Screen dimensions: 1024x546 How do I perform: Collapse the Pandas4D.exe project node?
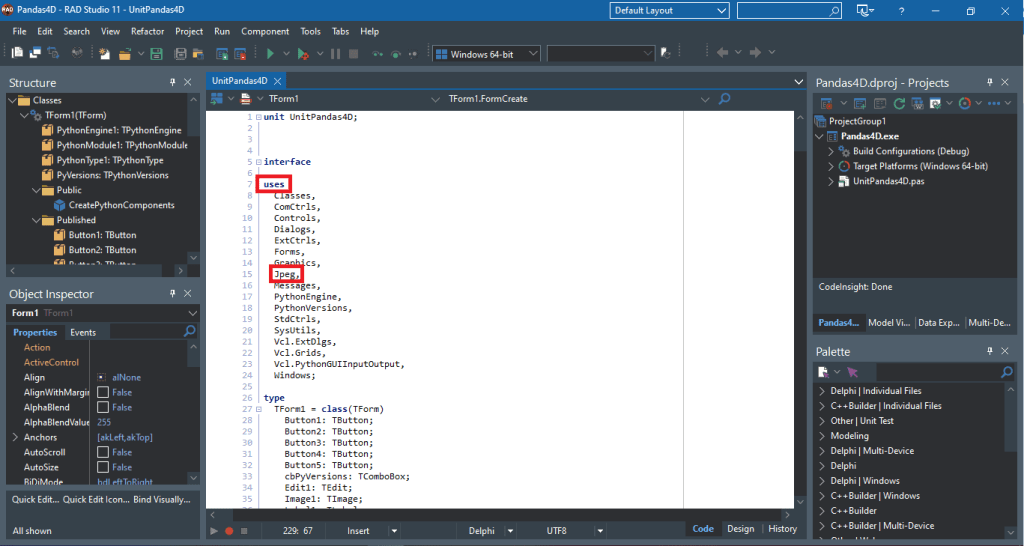click(x=819, y=136)
